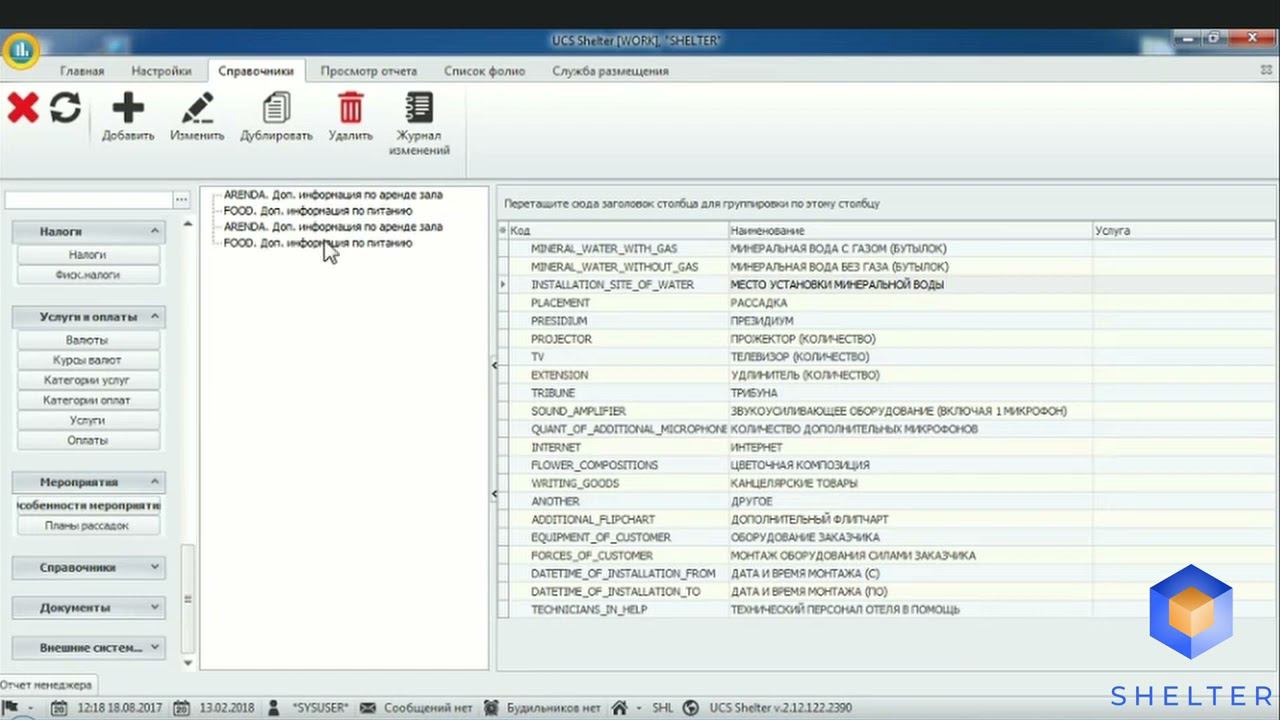Select the SOUND_AMPLIFIER code cell
This screenshot has width=1280, height=720.
619,411
